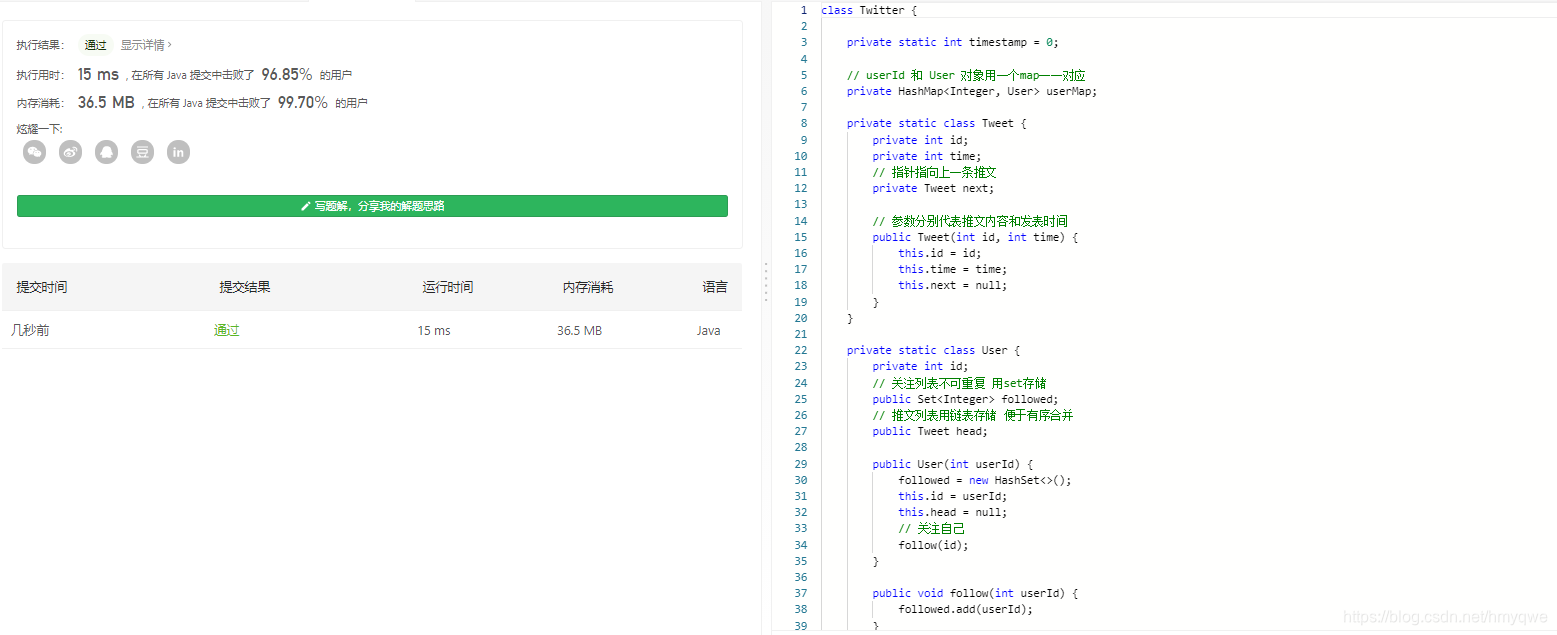Click 'followed = new HashSet<>();' line
This screenshot has height=635, width=1557.
[x=985, y=480]
